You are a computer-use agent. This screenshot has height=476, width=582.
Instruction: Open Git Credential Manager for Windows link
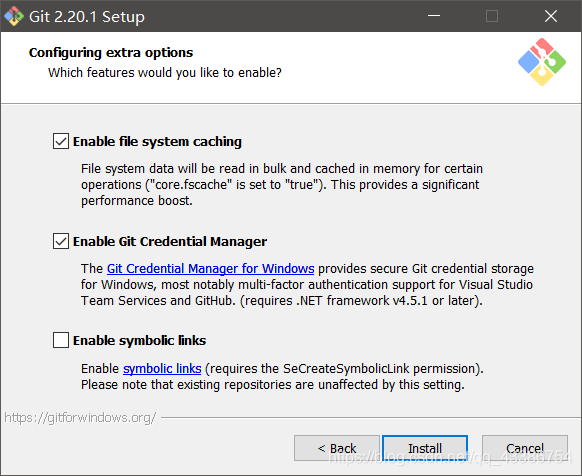(x=210, y=268)
